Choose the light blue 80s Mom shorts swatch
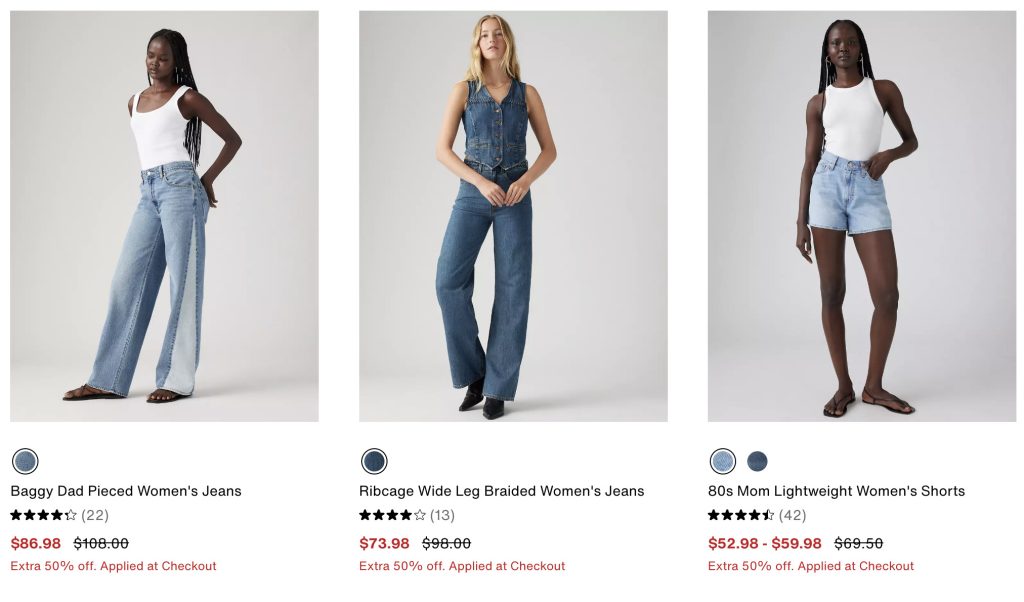The image size is (1024, 602). [x=722, y=461]
